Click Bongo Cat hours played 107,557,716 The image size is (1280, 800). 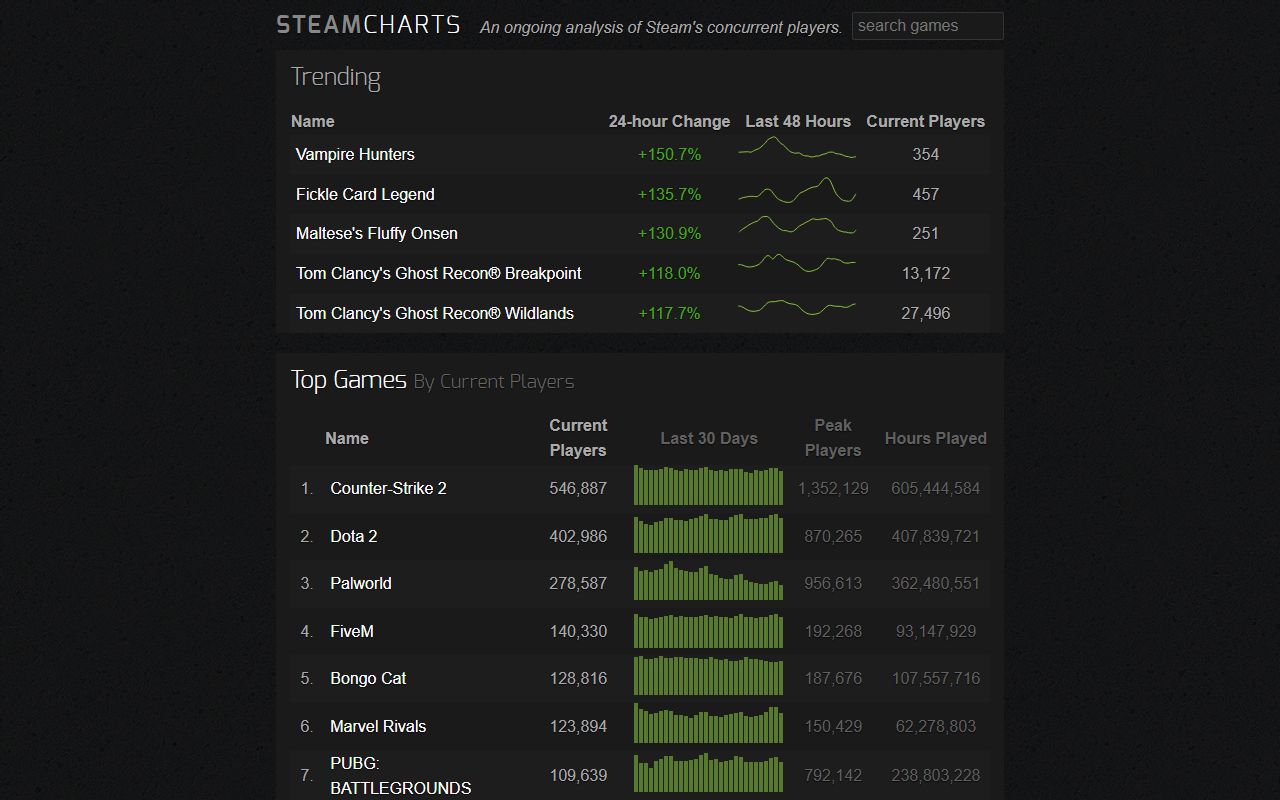pos(936,678)
